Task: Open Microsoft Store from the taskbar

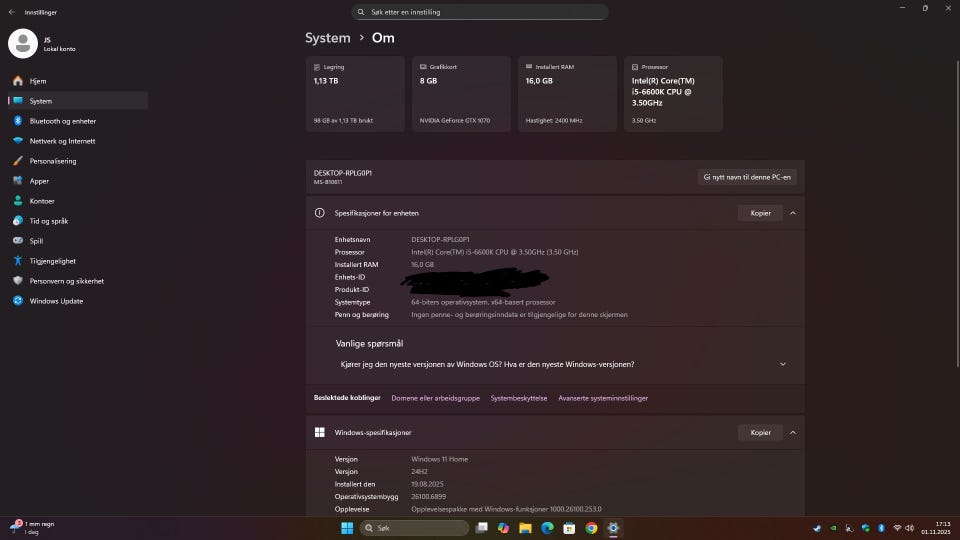Action: 569,528
